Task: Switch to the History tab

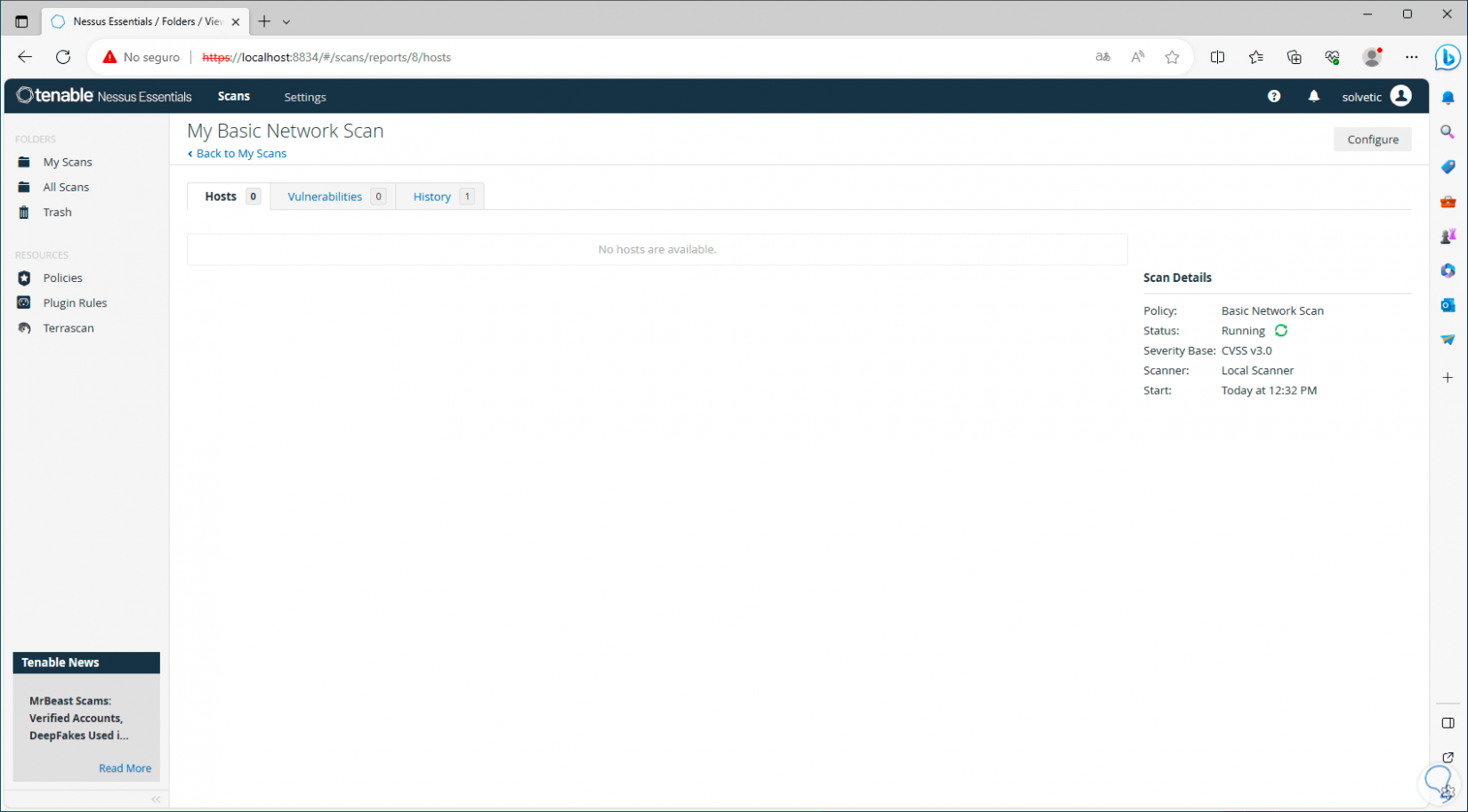Action: coord(440,197)
